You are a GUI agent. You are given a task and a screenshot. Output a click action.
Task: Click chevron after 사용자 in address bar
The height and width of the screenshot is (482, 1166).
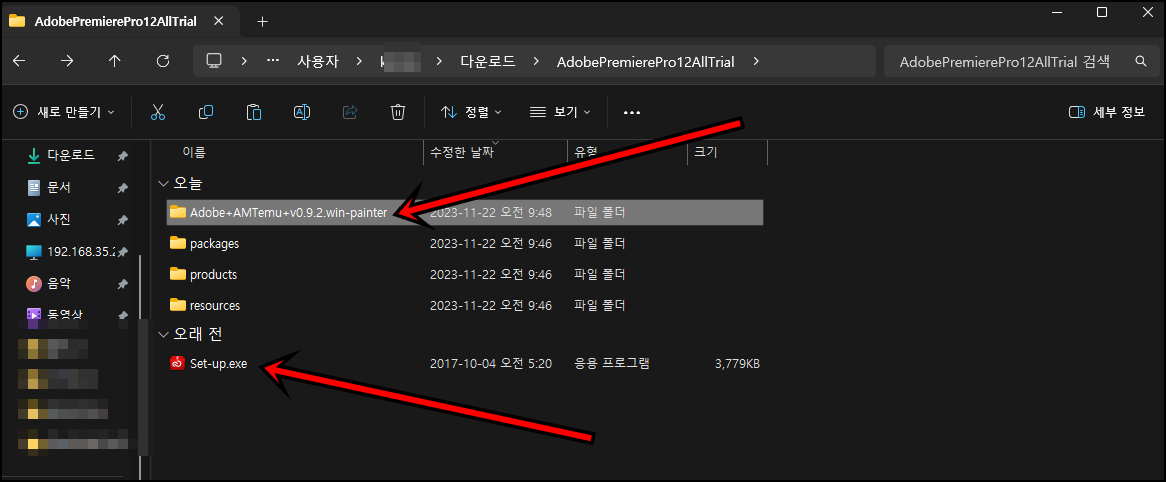click(359, 62)
